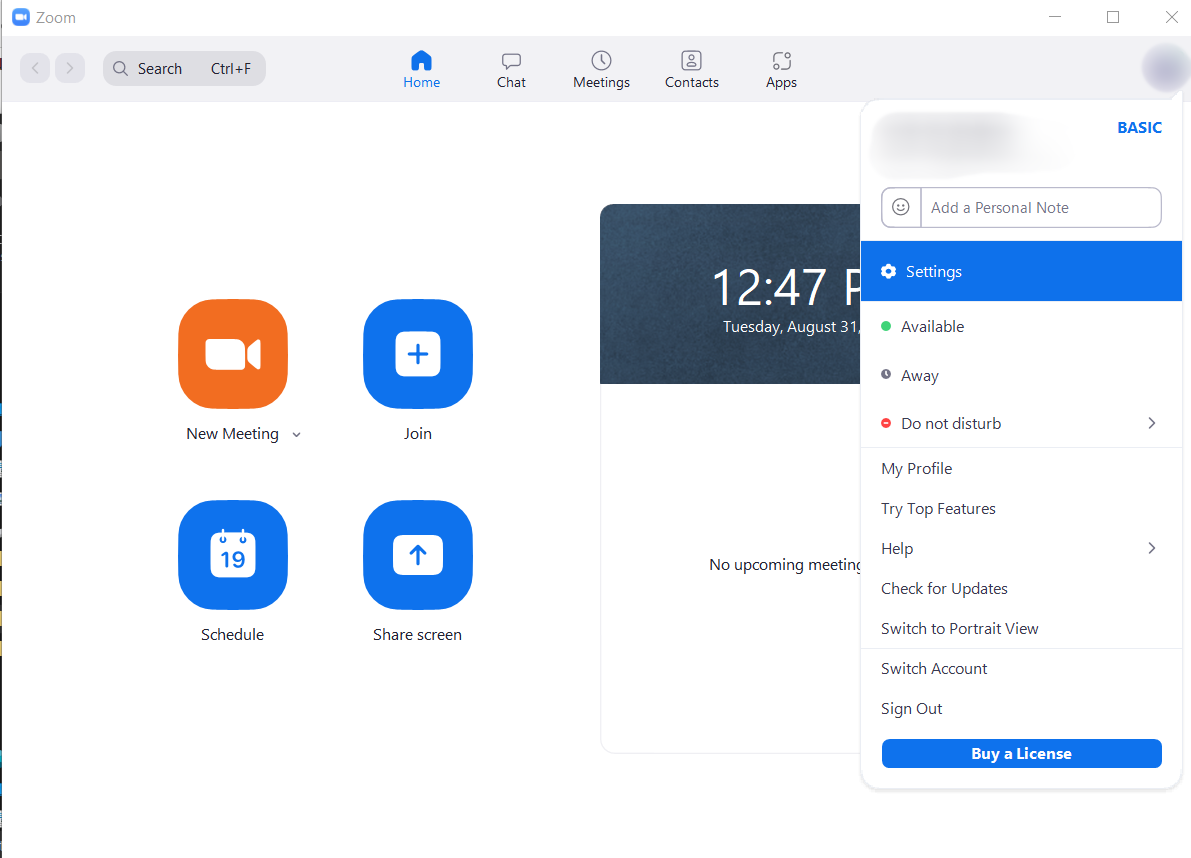Click the emoji icon beside personal note
Image resolution: width=1191 pixels, height=858 pixels.
(x=900, y=207)
